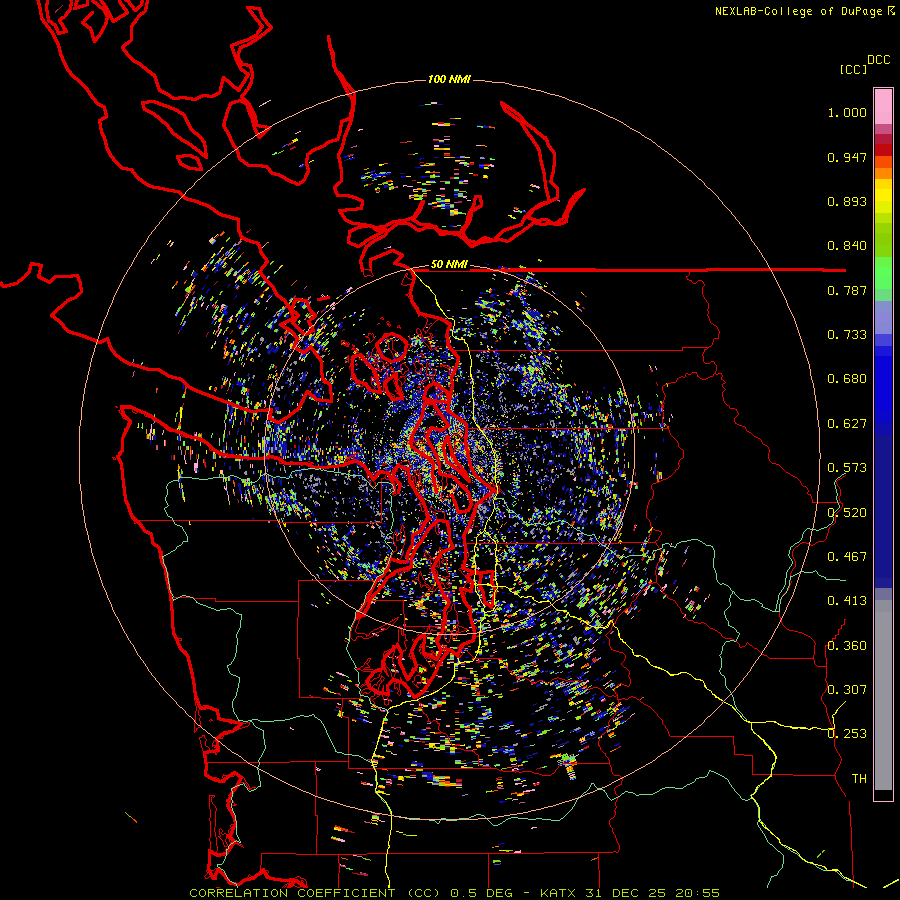
Task: Click the 0.627 legend value
Action: pos(847,424)
